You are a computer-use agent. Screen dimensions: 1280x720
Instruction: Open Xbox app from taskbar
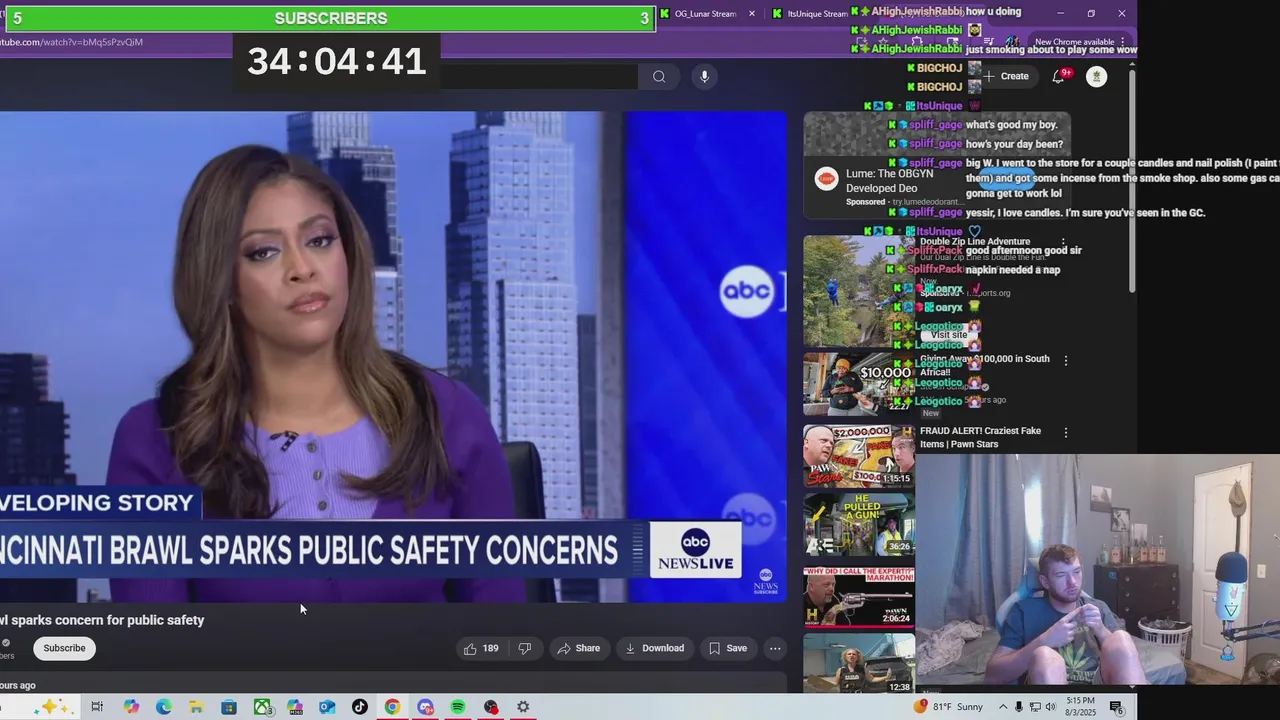pyautogui.click(x=262, y=707)
